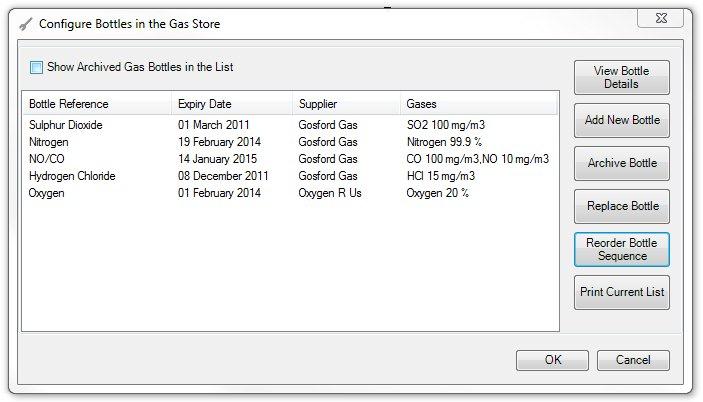
Task: Click the wrench icon in title bar
Action: (x=26, y=24)
